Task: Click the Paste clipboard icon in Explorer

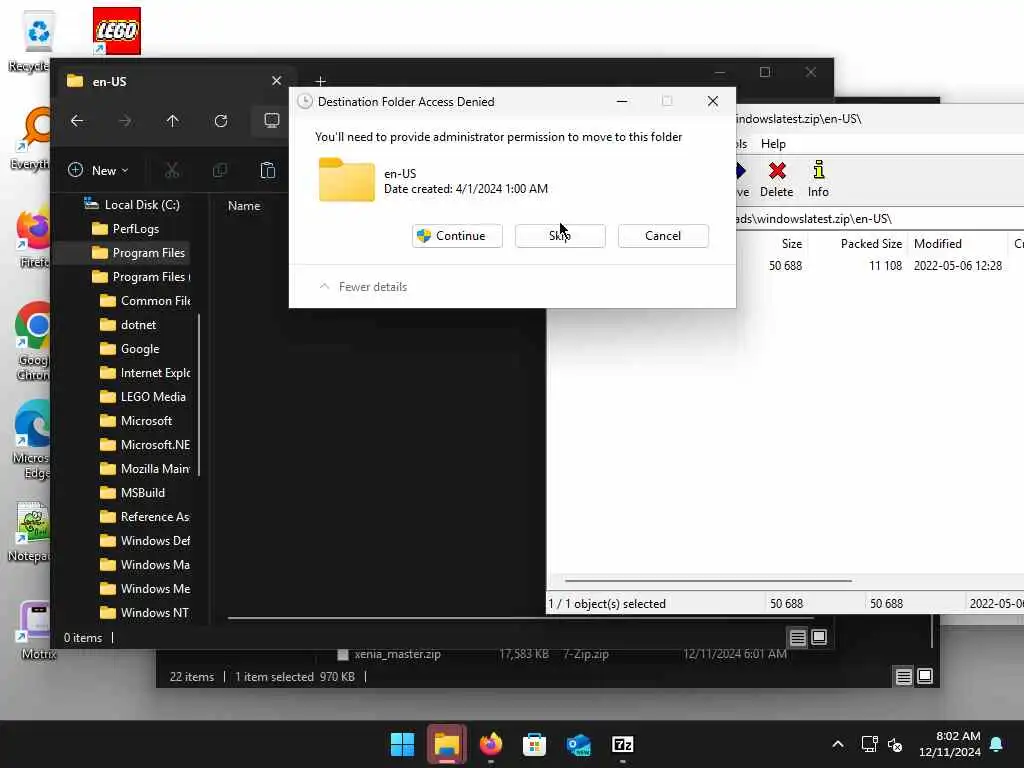Action: pos(268,170)
